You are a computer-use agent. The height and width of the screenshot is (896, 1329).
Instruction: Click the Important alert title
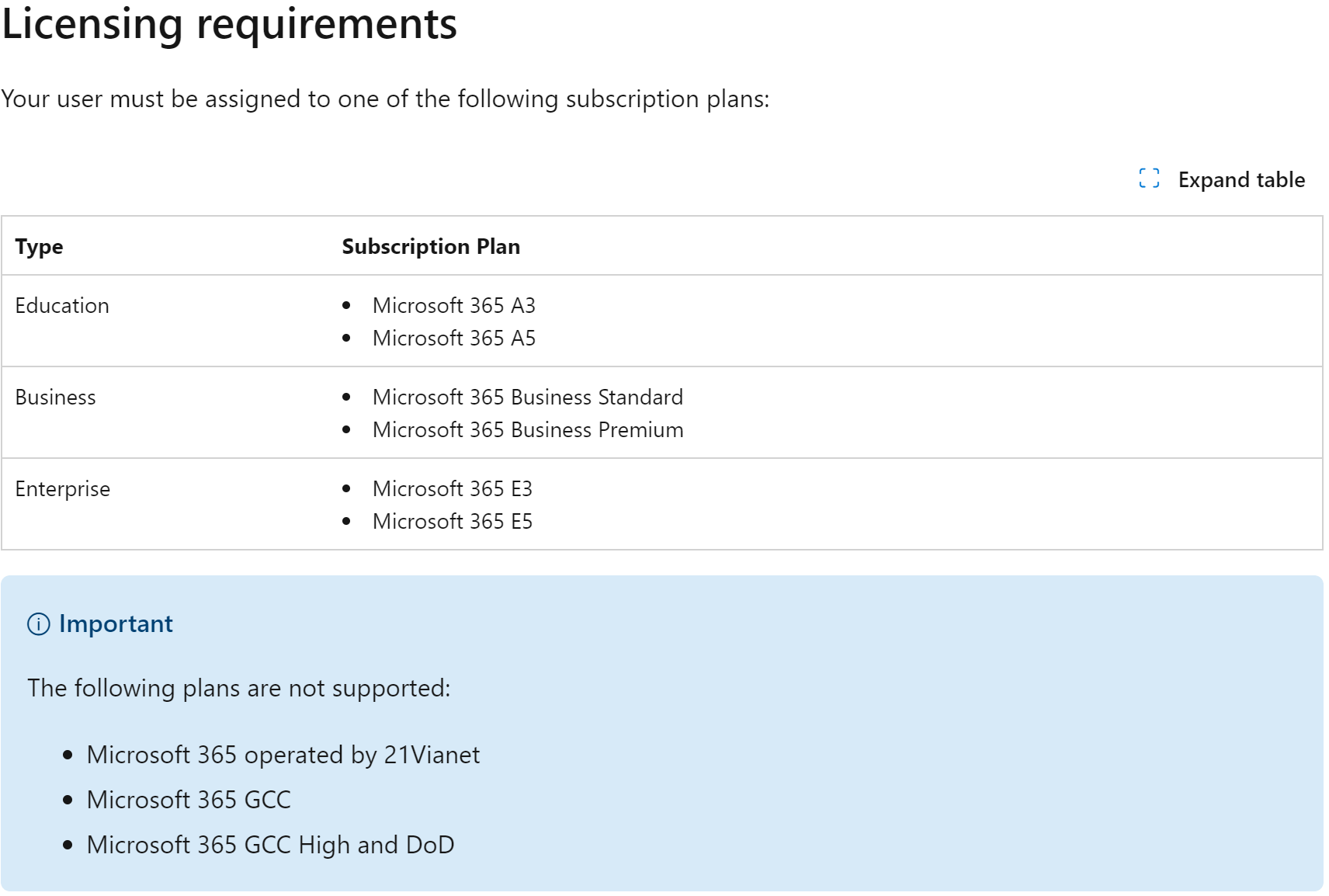(116, 624)
